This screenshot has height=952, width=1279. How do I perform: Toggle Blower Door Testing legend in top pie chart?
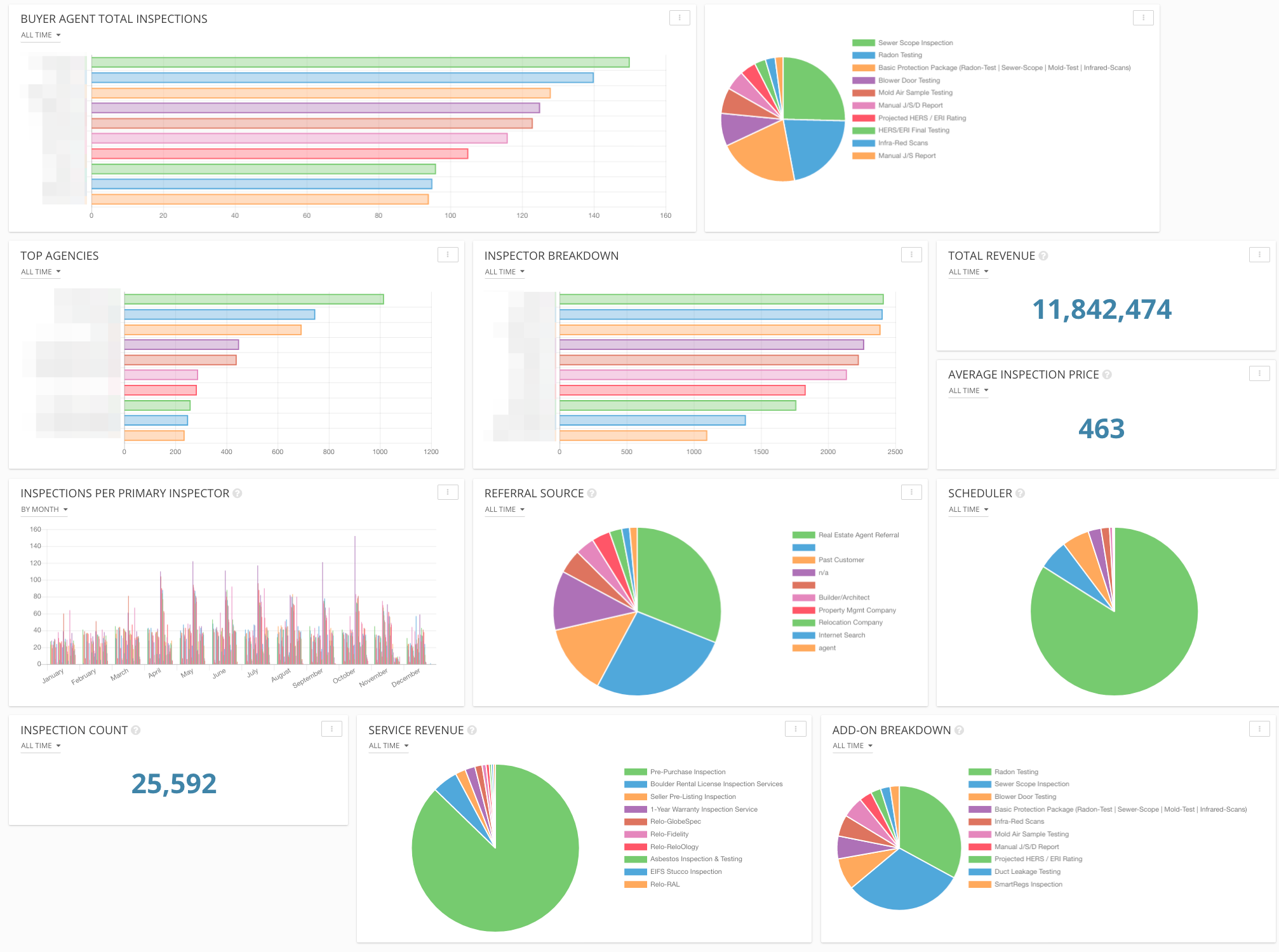click(896, 81)
